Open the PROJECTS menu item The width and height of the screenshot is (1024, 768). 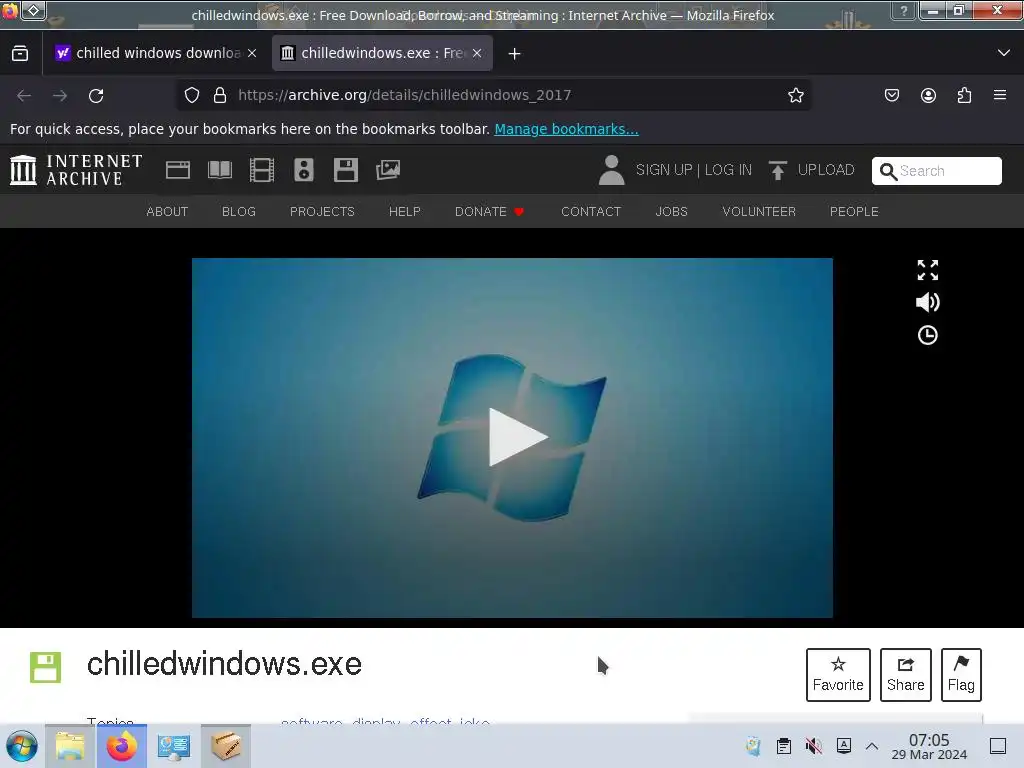[x=322, y=212]
